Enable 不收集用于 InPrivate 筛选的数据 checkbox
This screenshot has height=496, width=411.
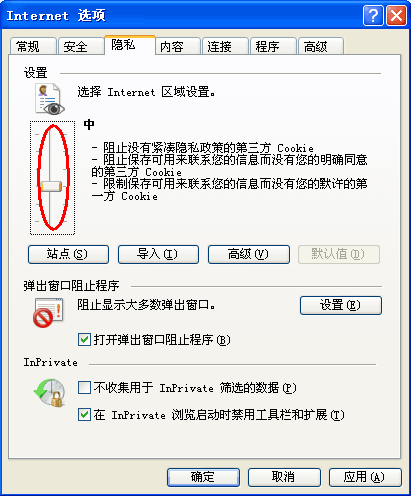click(x=84, y=388)
